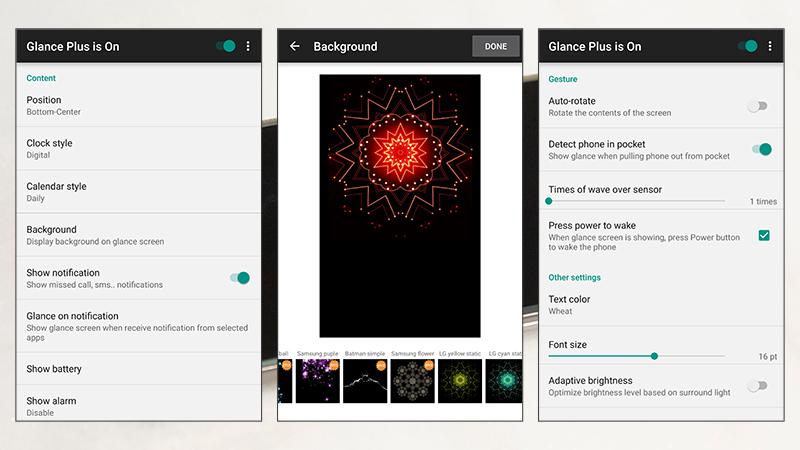Click the Other settings section header
Image resolution: width=800 pixels, height=450 pixels.
click(x=574, y=278)
